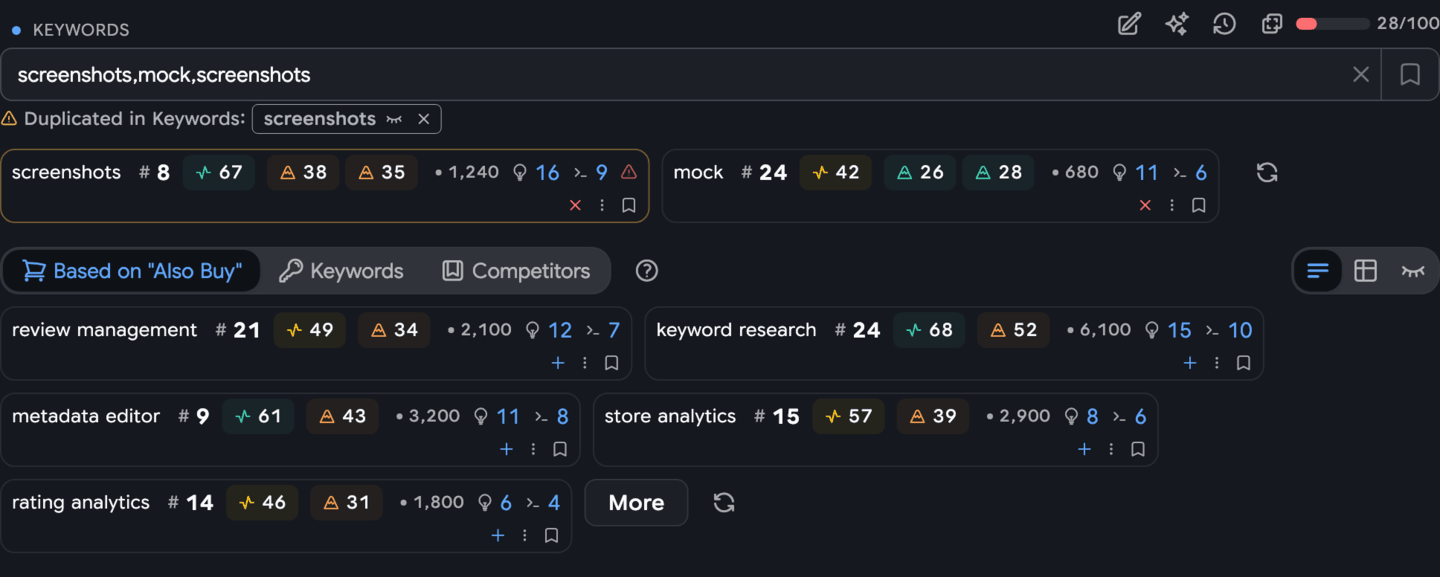This screenshot has height=577, width=1440.
Task: Switch to the Keywords tab
Action: [341, 271]
